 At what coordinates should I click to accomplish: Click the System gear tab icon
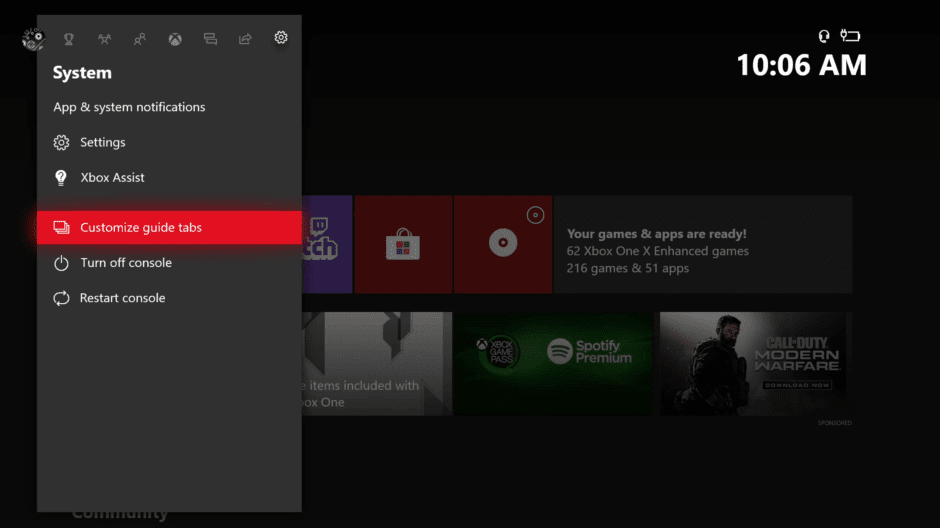281,38
